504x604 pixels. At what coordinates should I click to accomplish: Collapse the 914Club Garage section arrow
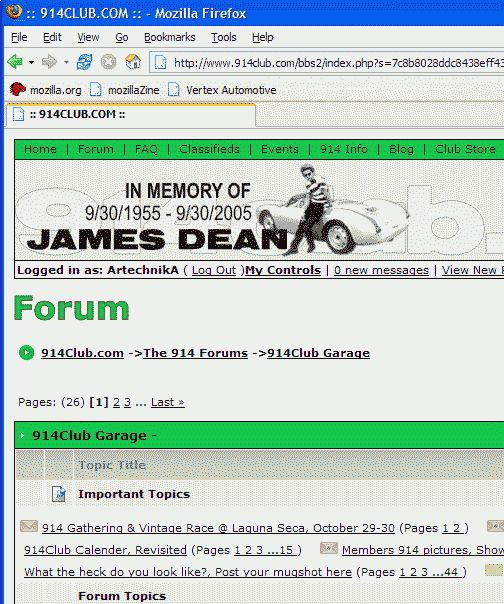(22, 435)
